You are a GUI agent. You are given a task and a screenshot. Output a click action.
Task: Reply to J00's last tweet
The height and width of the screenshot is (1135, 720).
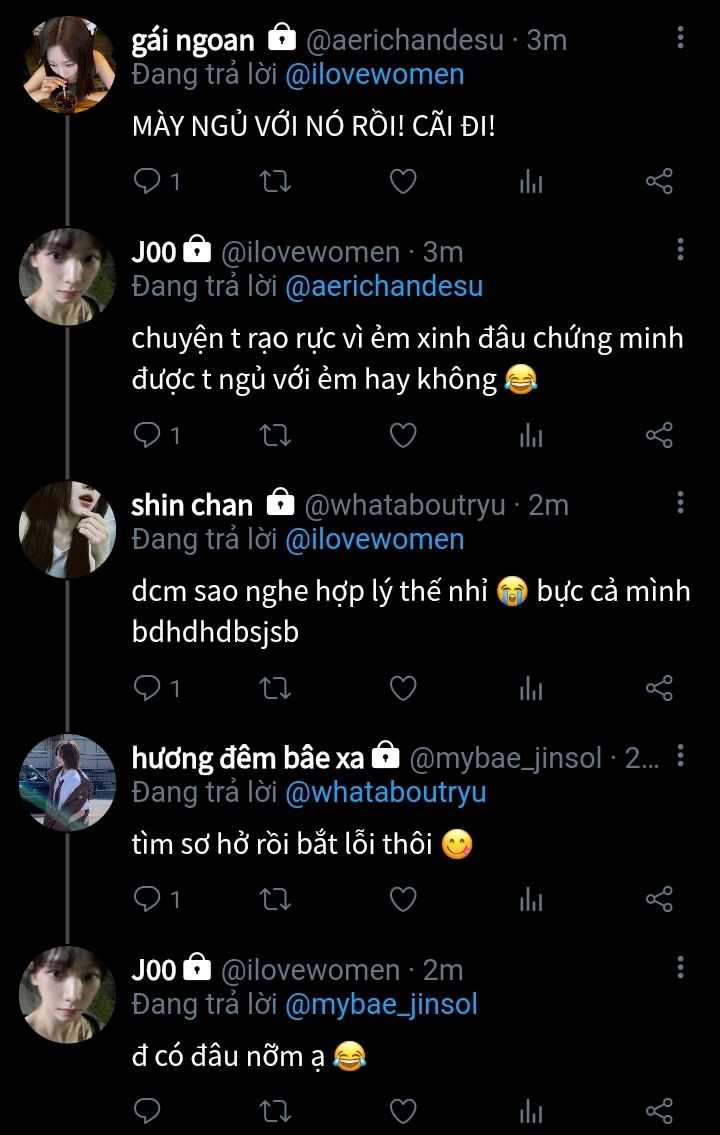(x=148, y=1111)
